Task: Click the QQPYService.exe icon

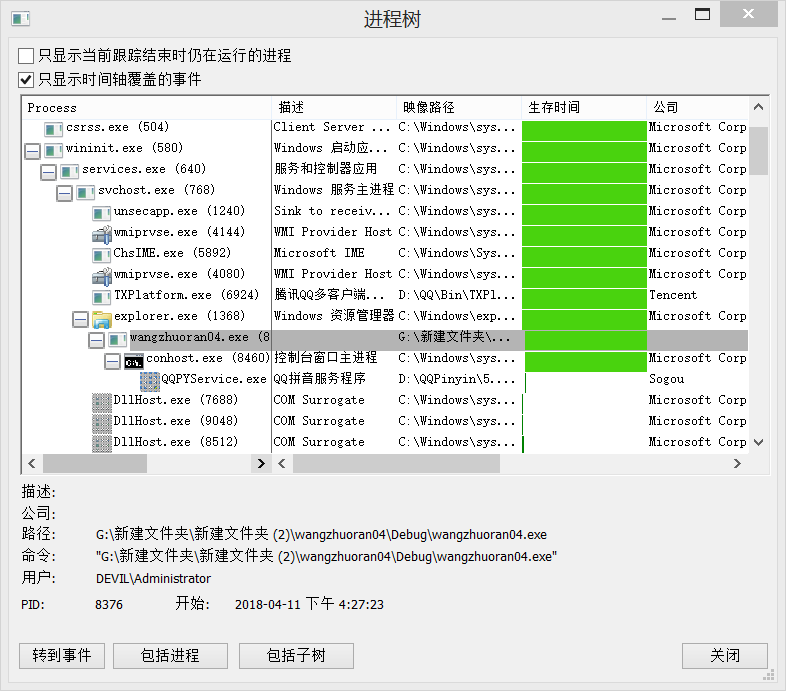Action: coord(150,382)
